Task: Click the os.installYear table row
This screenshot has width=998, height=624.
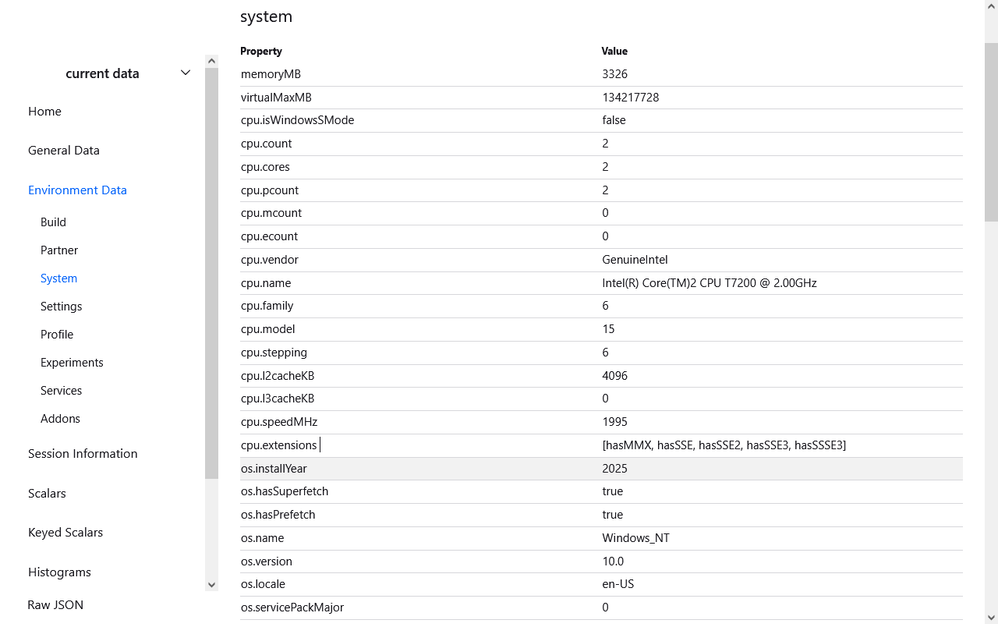Action: 600,468
